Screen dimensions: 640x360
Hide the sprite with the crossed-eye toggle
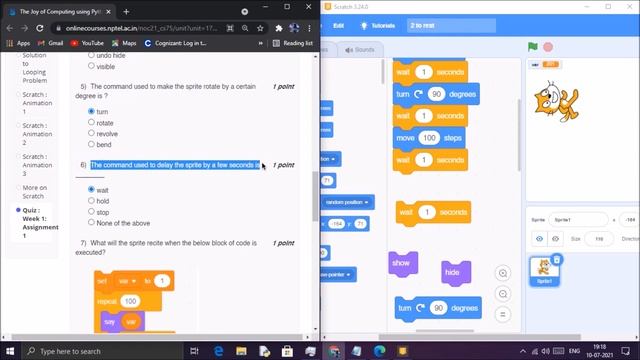point(556,239)
